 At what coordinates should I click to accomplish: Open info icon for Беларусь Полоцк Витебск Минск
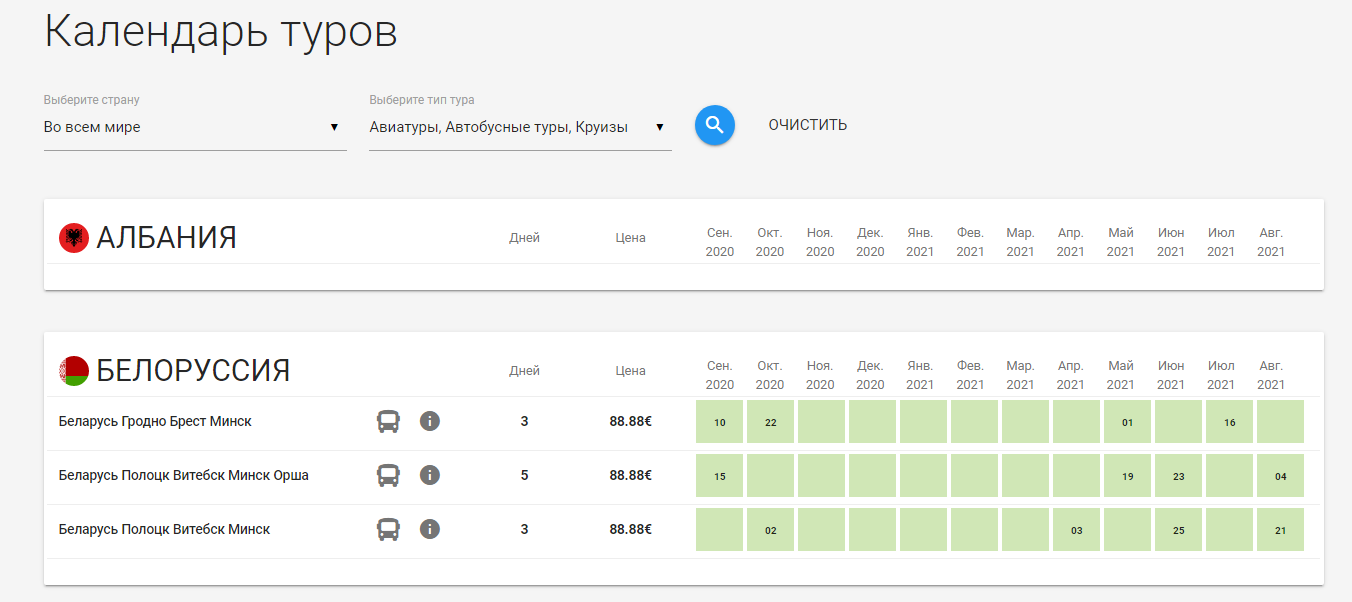(430, 530)
